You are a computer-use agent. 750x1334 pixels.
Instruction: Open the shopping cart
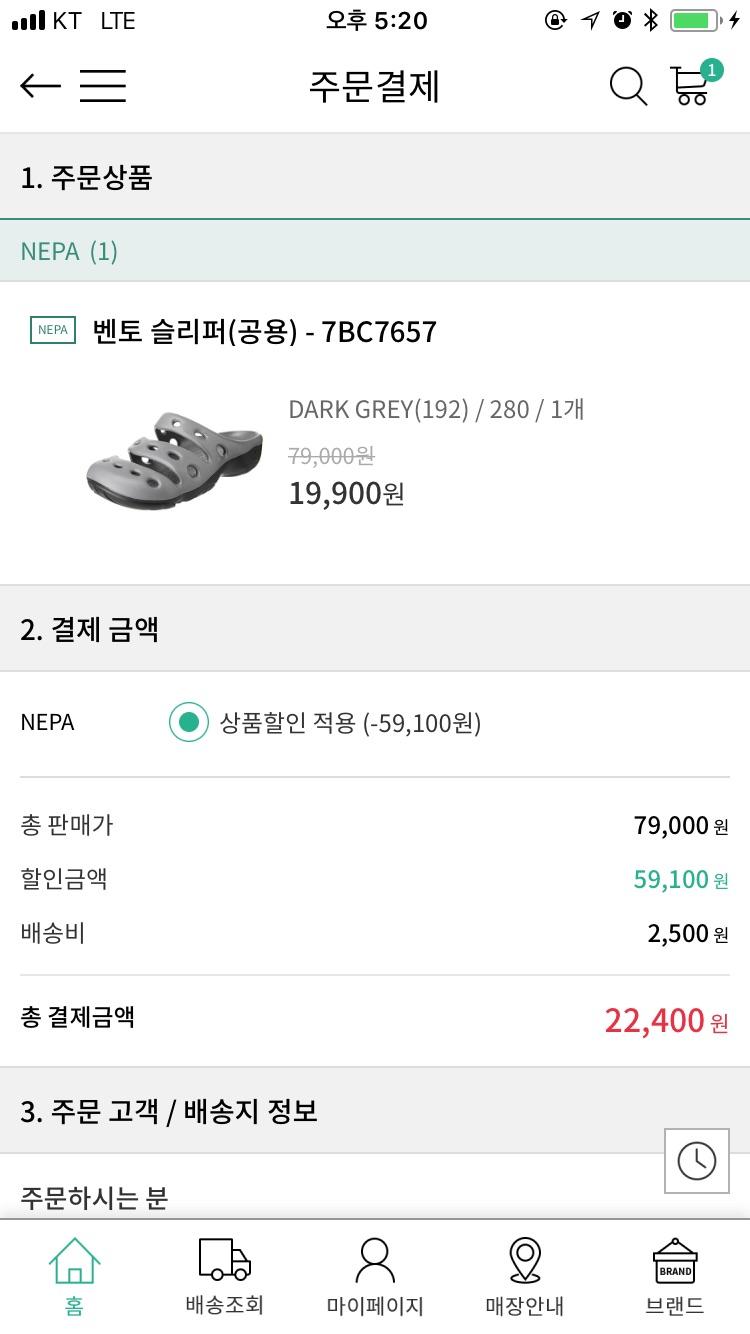pos(692,85)
